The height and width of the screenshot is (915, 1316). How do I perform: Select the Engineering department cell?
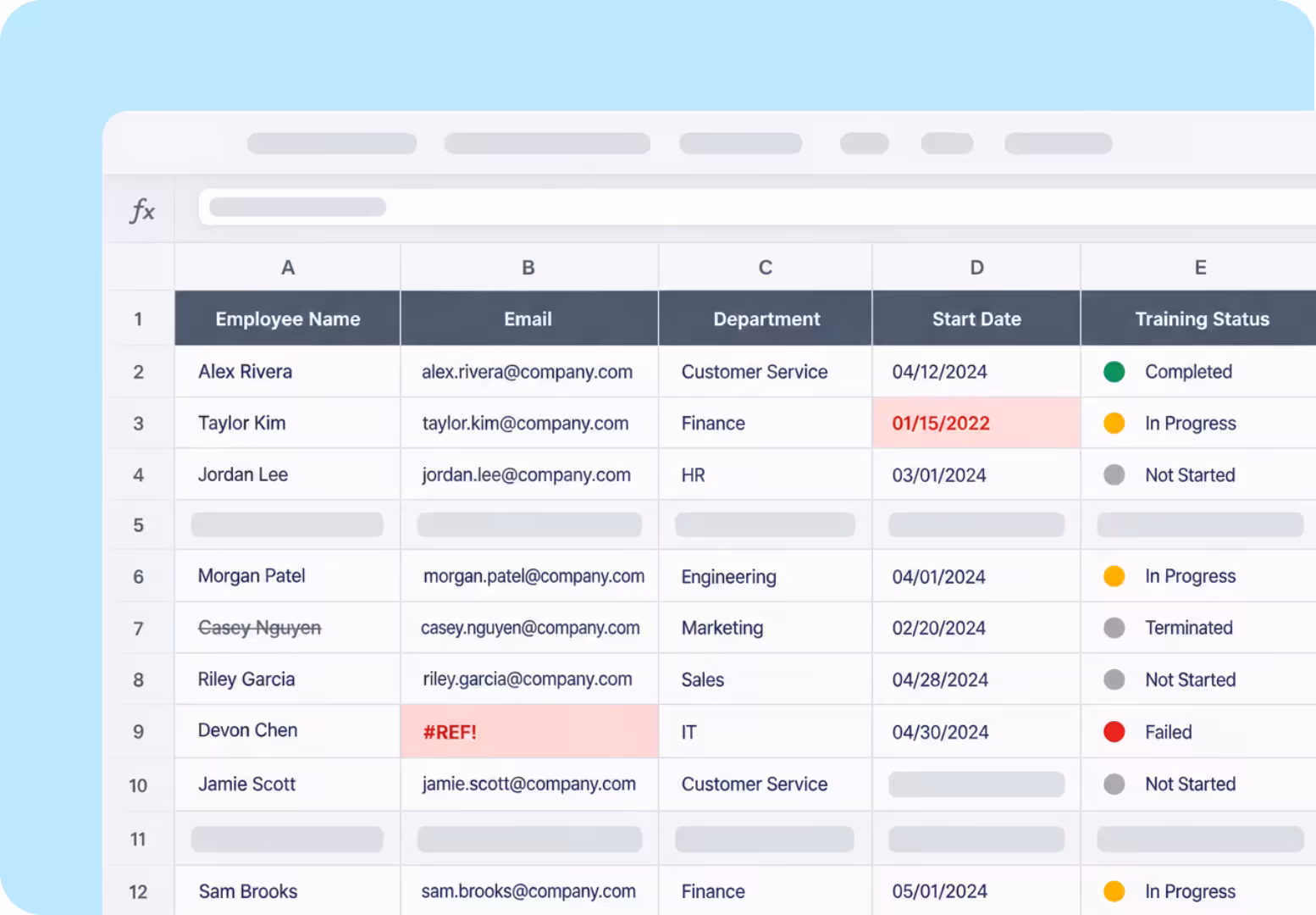click(x=766, y=576)
